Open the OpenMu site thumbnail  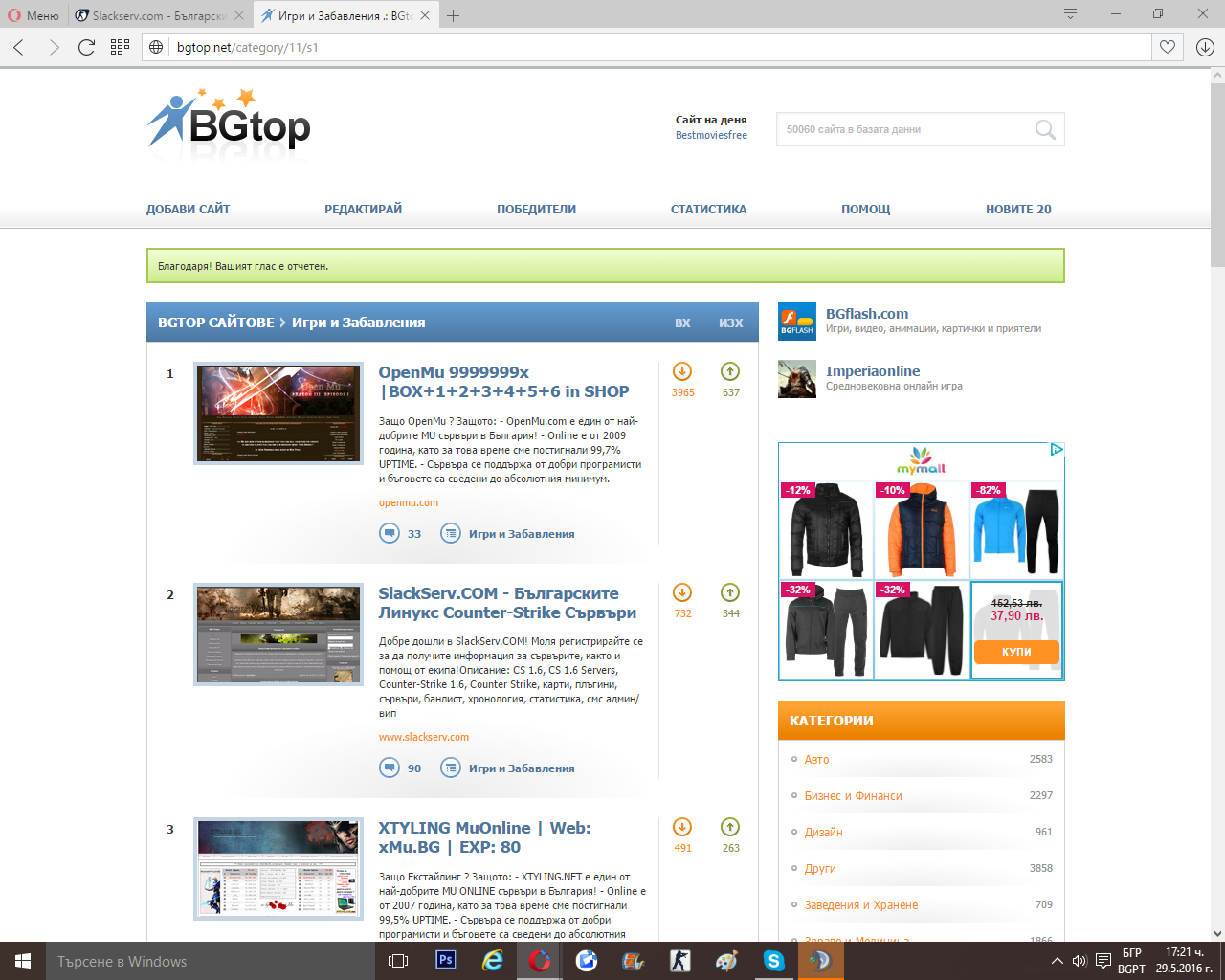pos(278,413)
